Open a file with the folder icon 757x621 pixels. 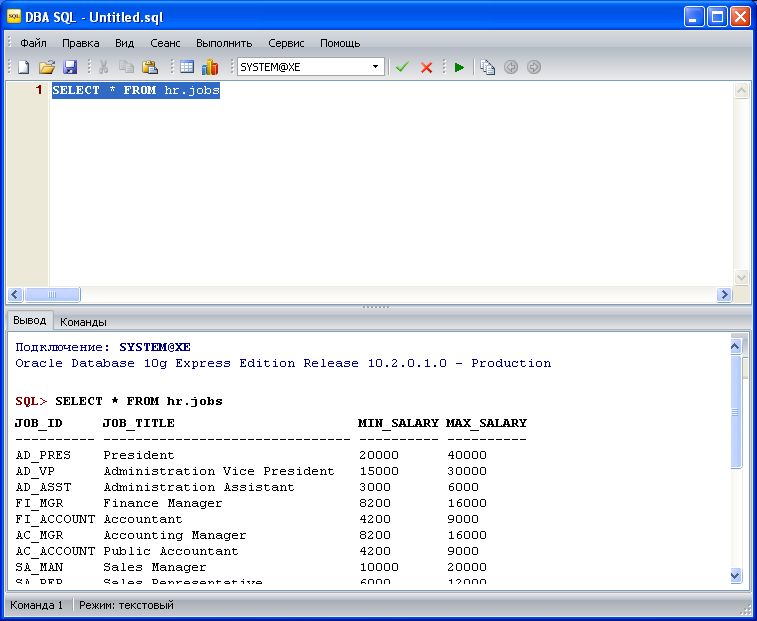click(x=46, y=67)
